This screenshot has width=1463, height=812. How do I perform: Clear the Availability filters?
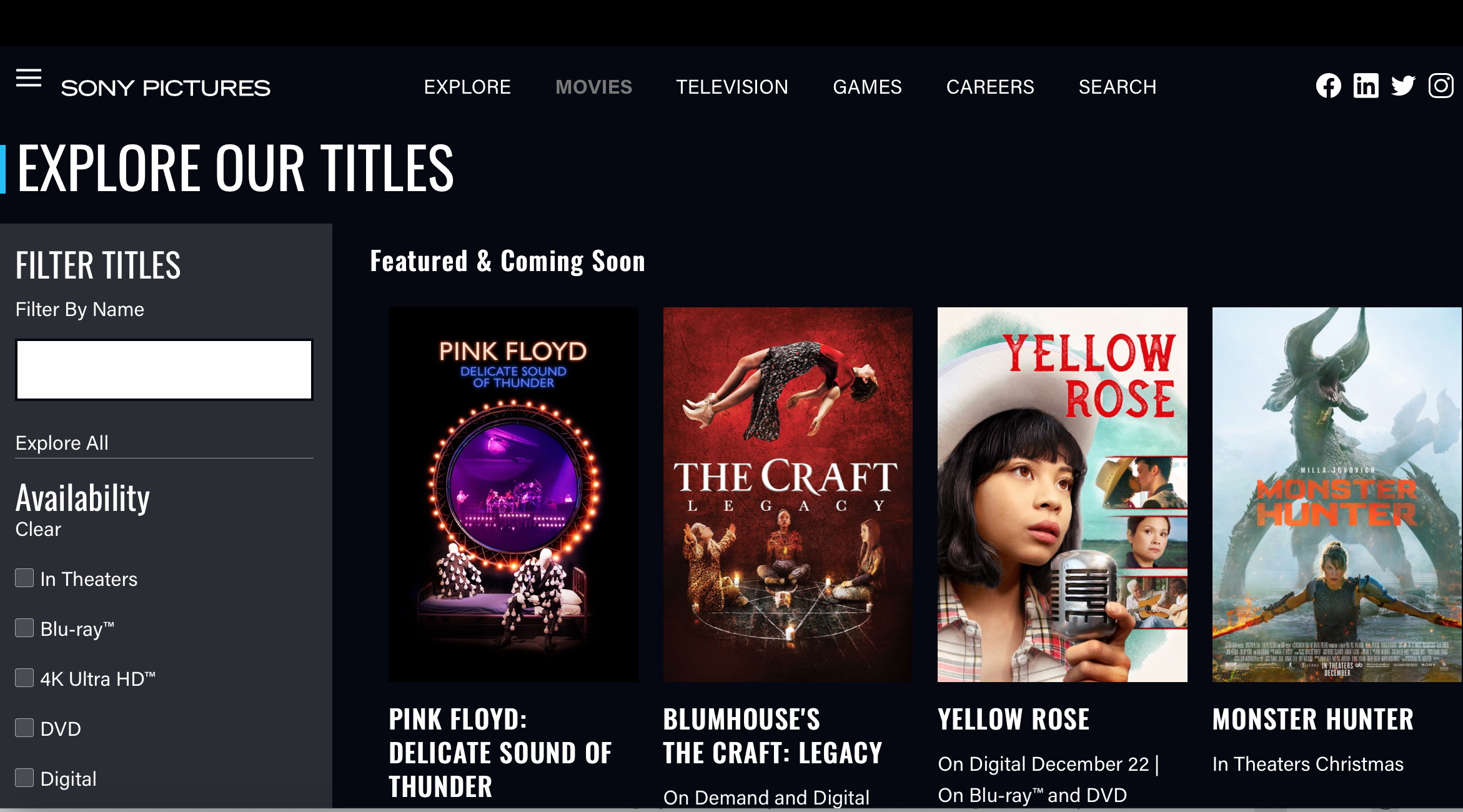click(38, 529)
